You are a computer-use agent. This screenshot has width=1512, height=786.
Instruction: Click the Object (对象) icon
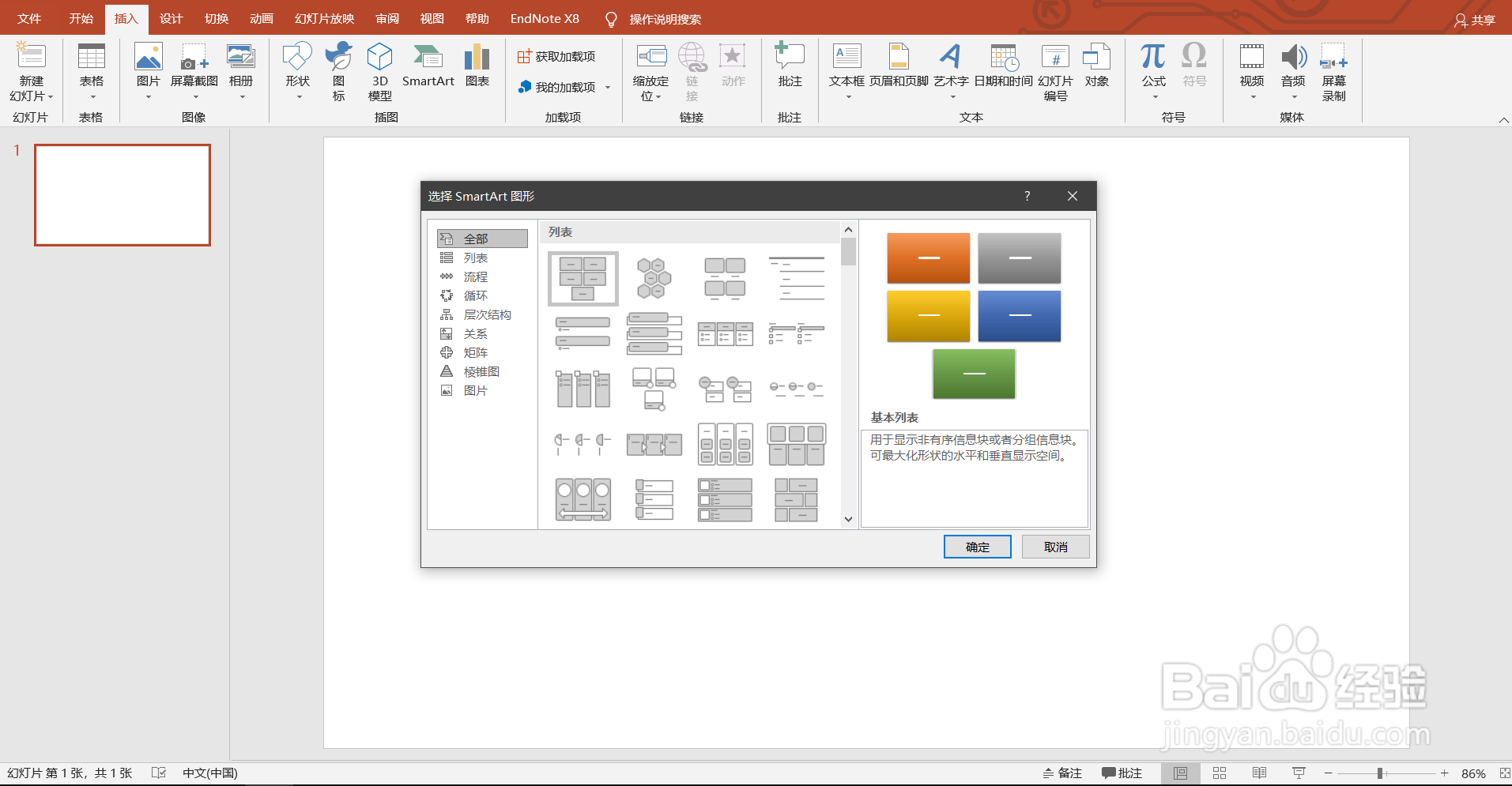[1096, 57]
